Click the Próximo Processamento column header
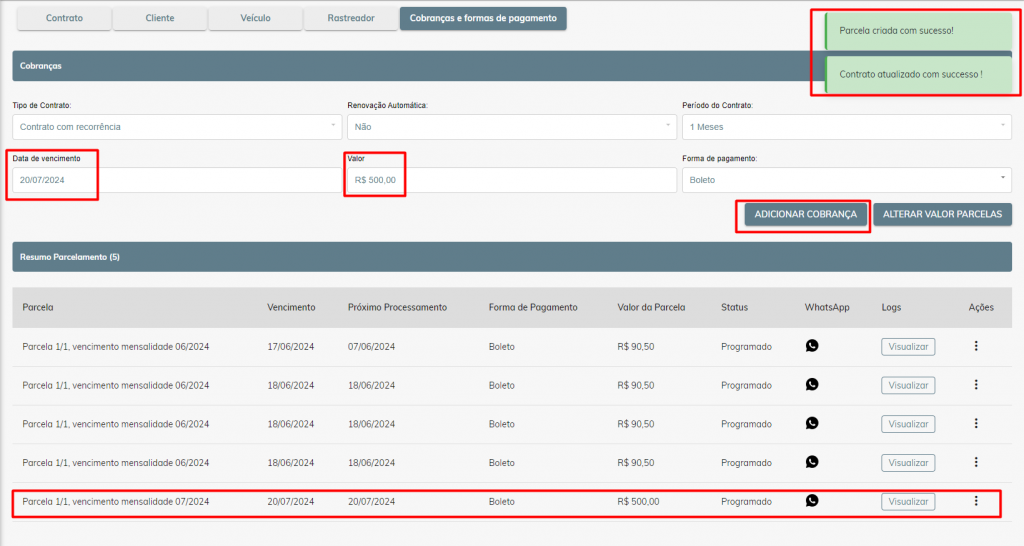The image size is (1024, 546). coord(397,307)
